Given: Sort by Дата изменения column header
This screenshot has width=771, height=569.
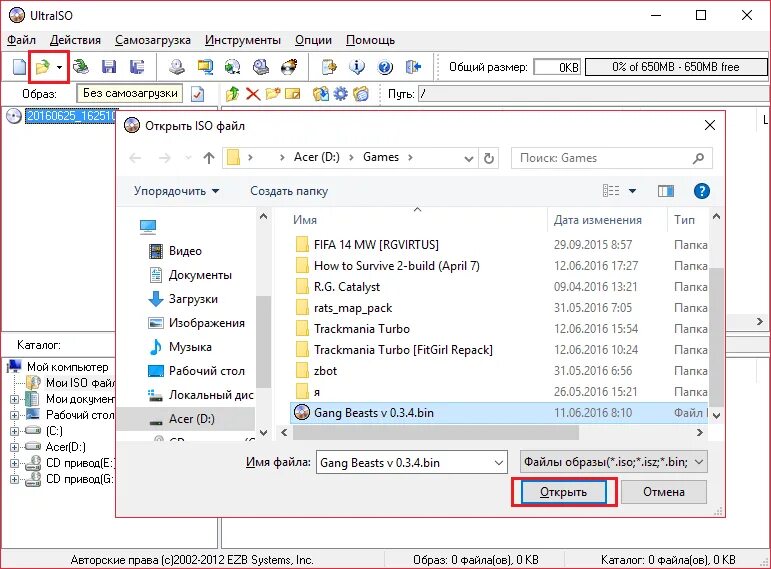Looking at the screenshot, I should click(x=597, y=220).
